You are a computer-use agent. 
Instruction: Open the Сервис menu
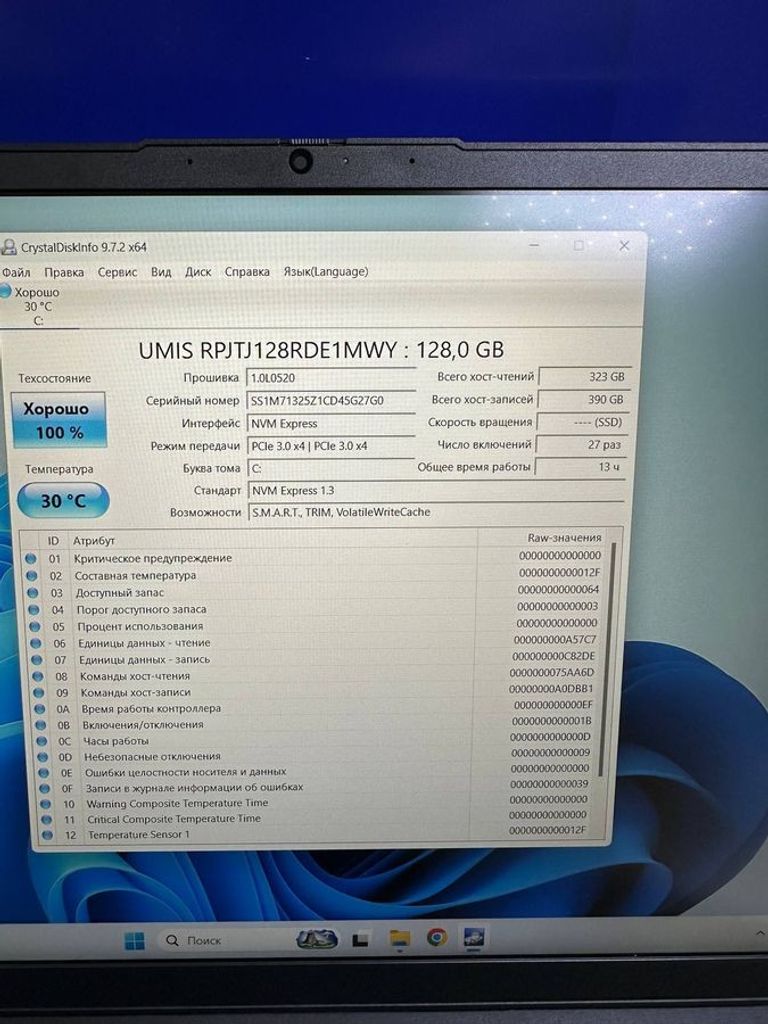(x=117, y=272)
